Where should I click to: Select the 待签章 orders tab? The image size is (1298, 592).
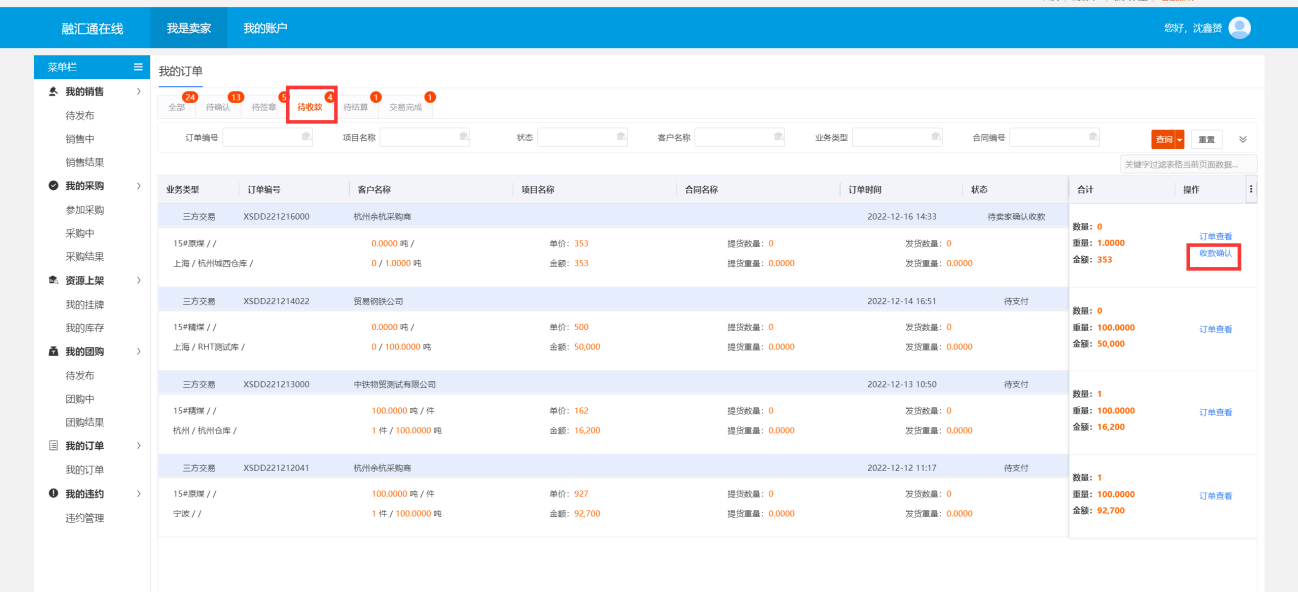coord(264,106)
